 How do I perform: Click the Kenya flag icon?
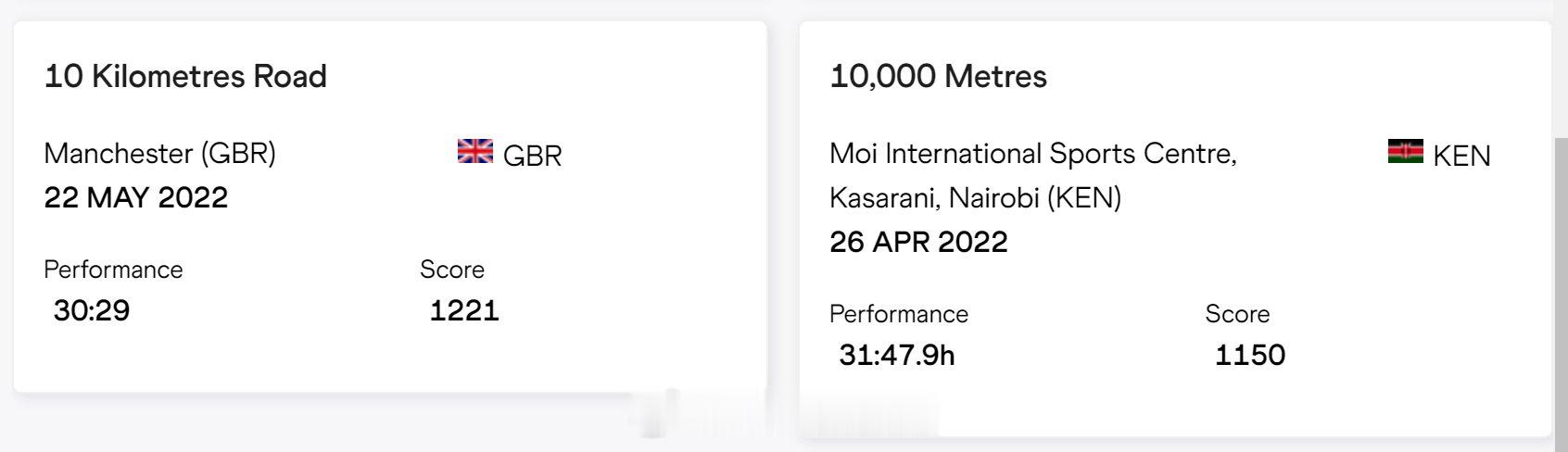tap(1405, 151)
